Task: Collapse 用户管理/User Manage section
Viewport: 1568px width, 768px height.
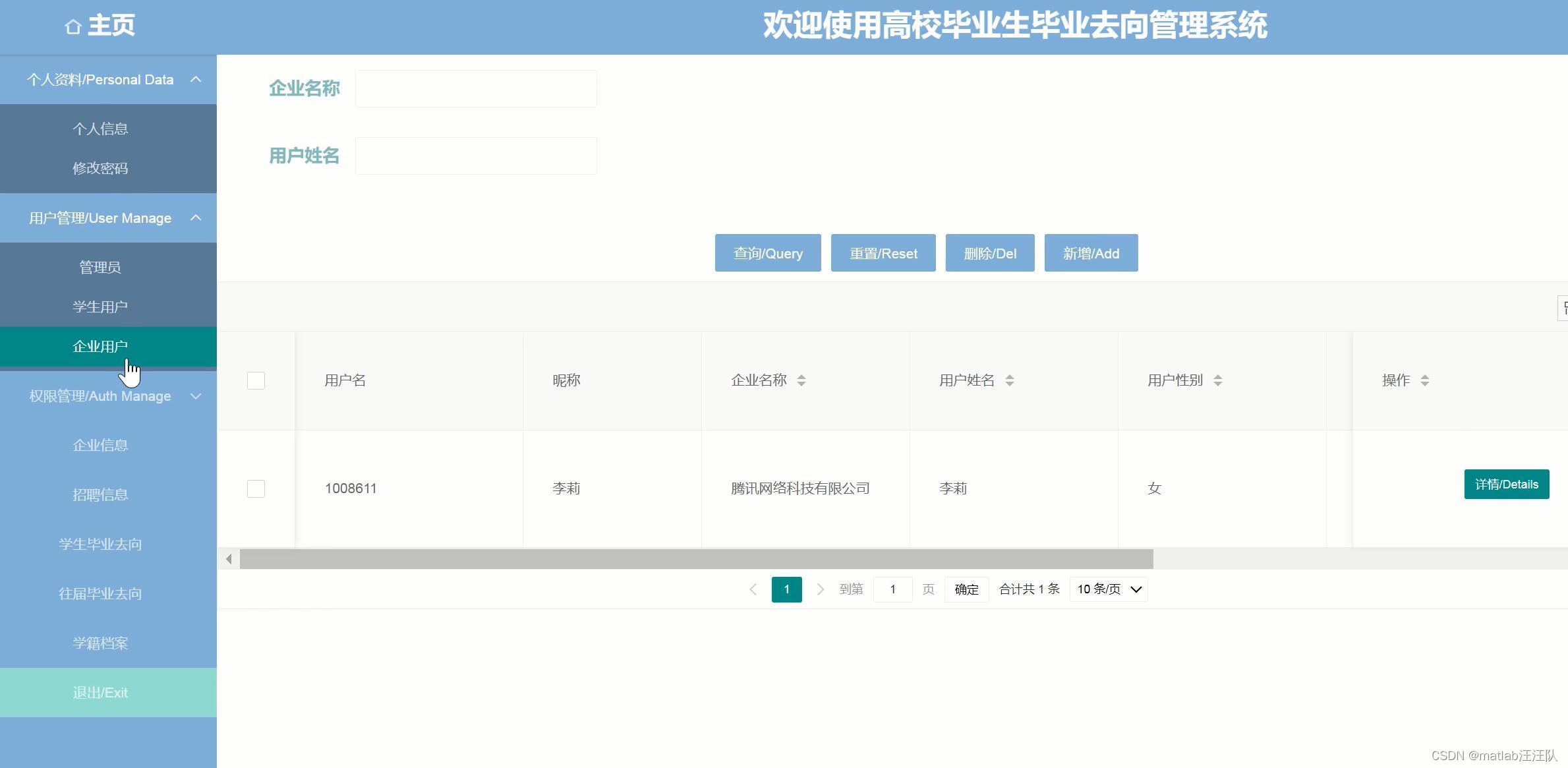Action: pos(196,218)
